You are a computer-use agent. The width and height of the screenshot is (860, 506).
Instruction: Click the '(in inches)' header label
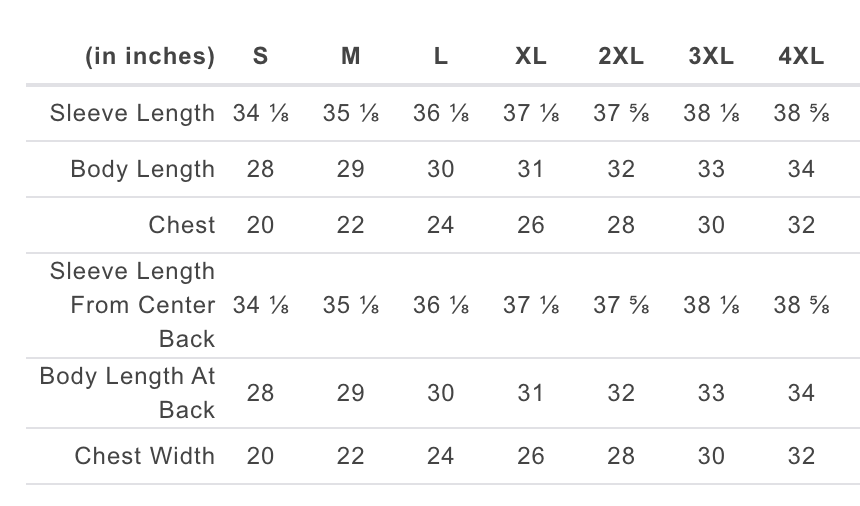[150, 56]
